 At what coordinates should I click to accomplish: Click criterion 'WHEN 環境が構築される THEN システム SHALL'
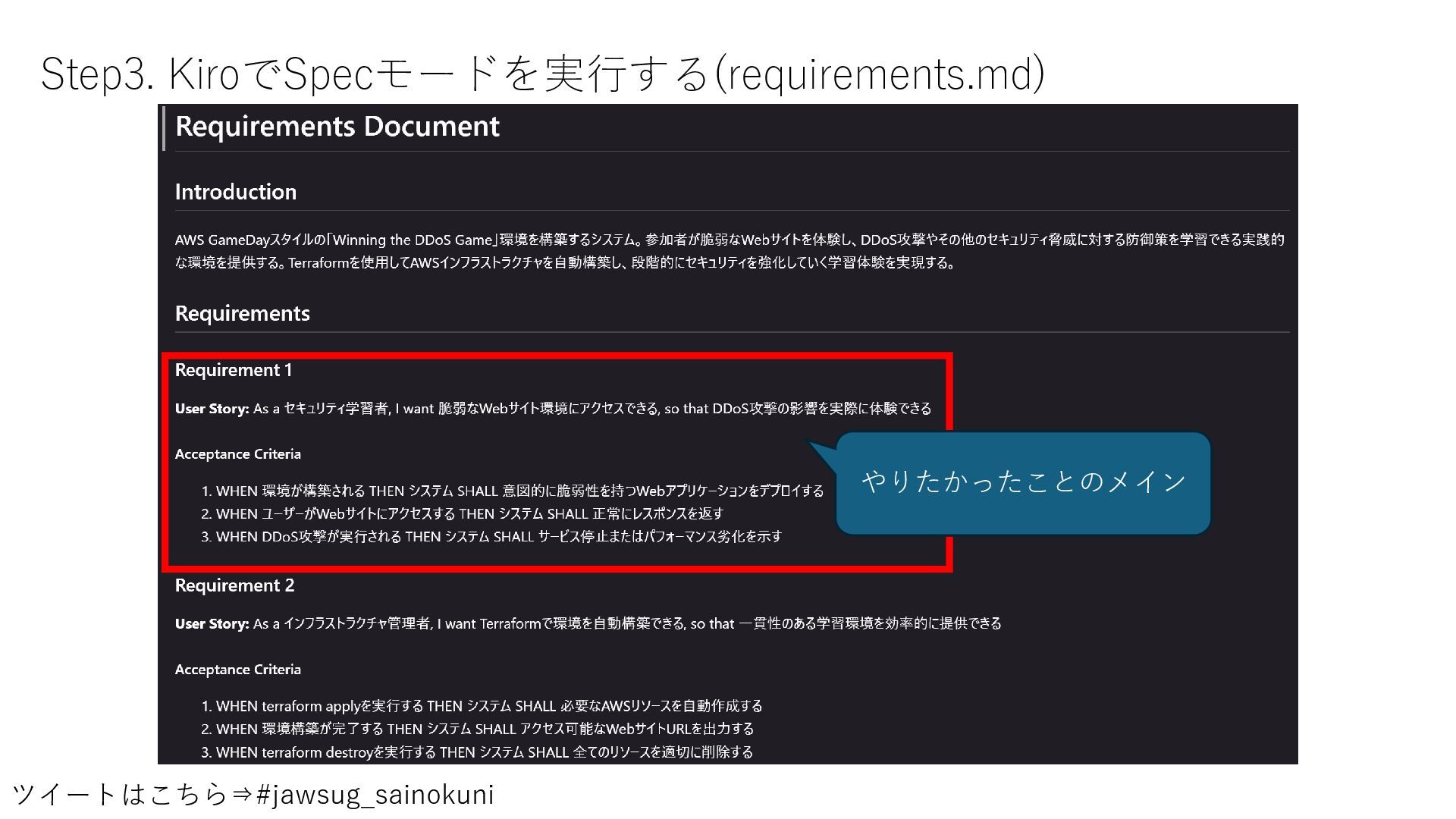513,491
